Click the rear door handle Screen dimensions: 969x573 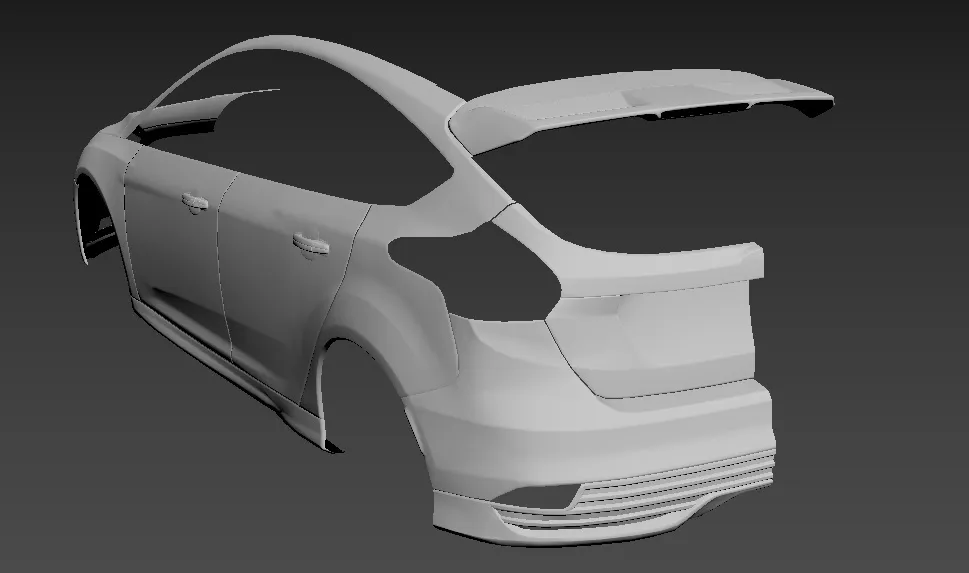pos(310,243)
